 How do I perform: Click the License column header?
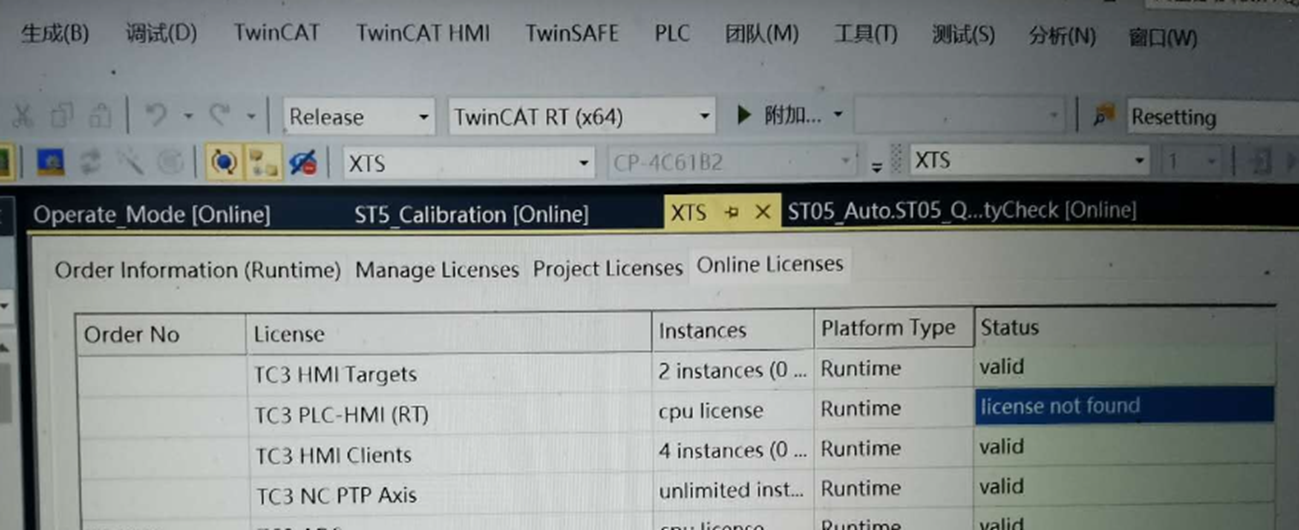click(x=448, y=332)
